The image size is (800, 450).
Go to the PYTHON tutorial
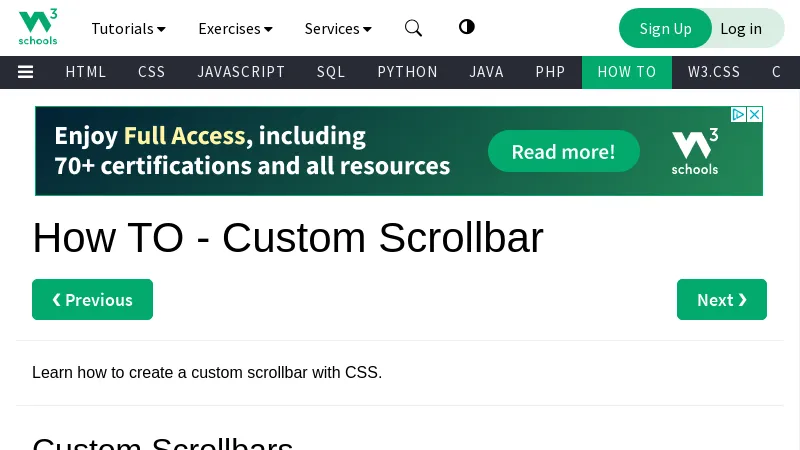click(x=407, y=72)
